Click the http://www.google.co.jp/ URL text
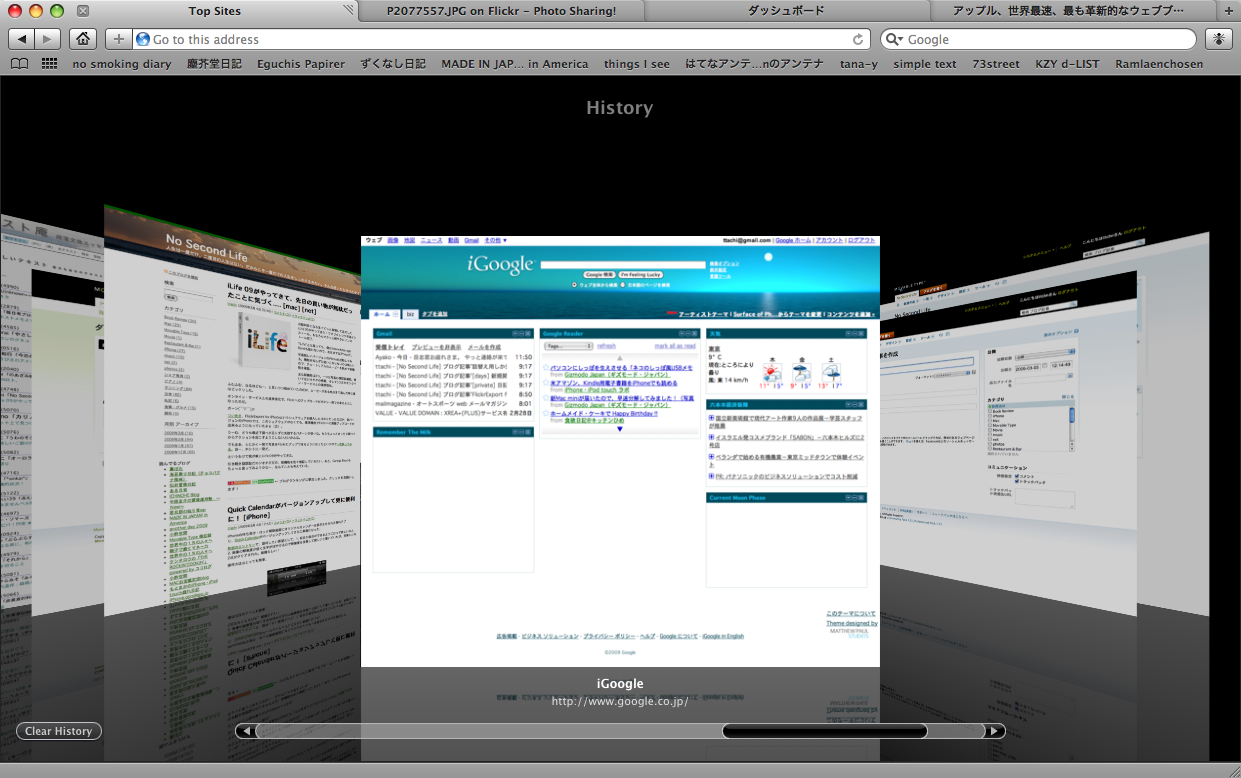Viewport: 1241px width, 778px height. tap(620, 701)
